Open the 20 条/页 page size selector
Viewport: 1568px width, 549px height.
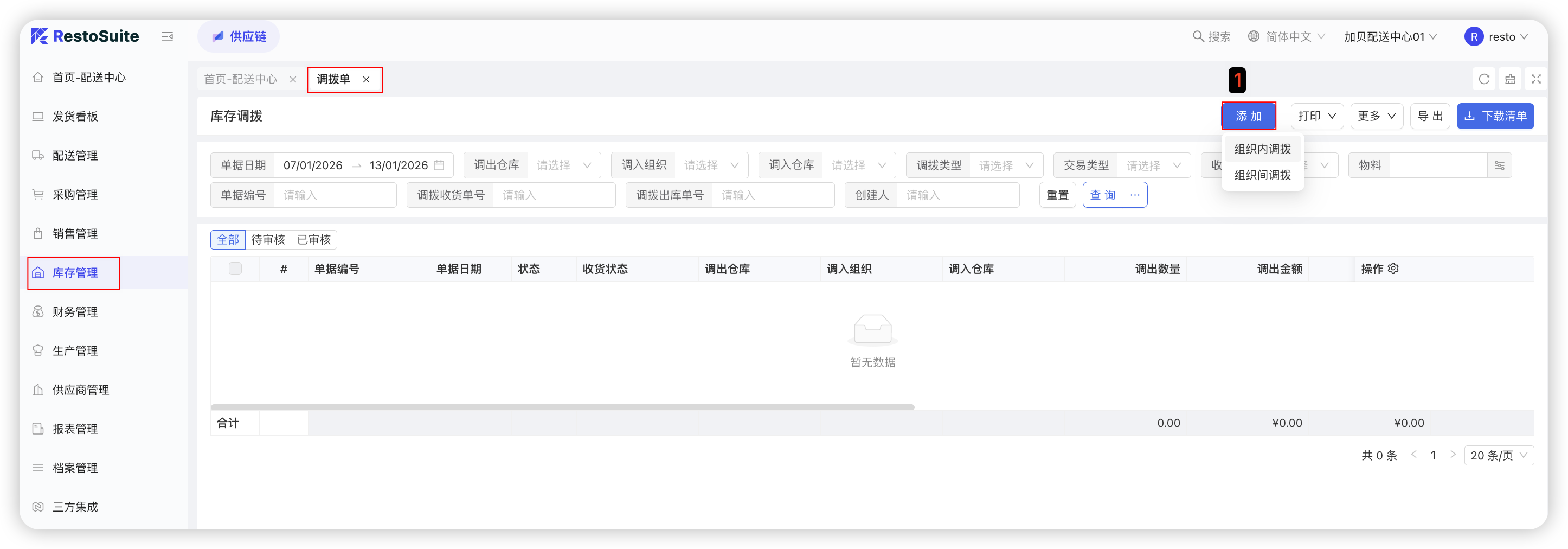1498,456
